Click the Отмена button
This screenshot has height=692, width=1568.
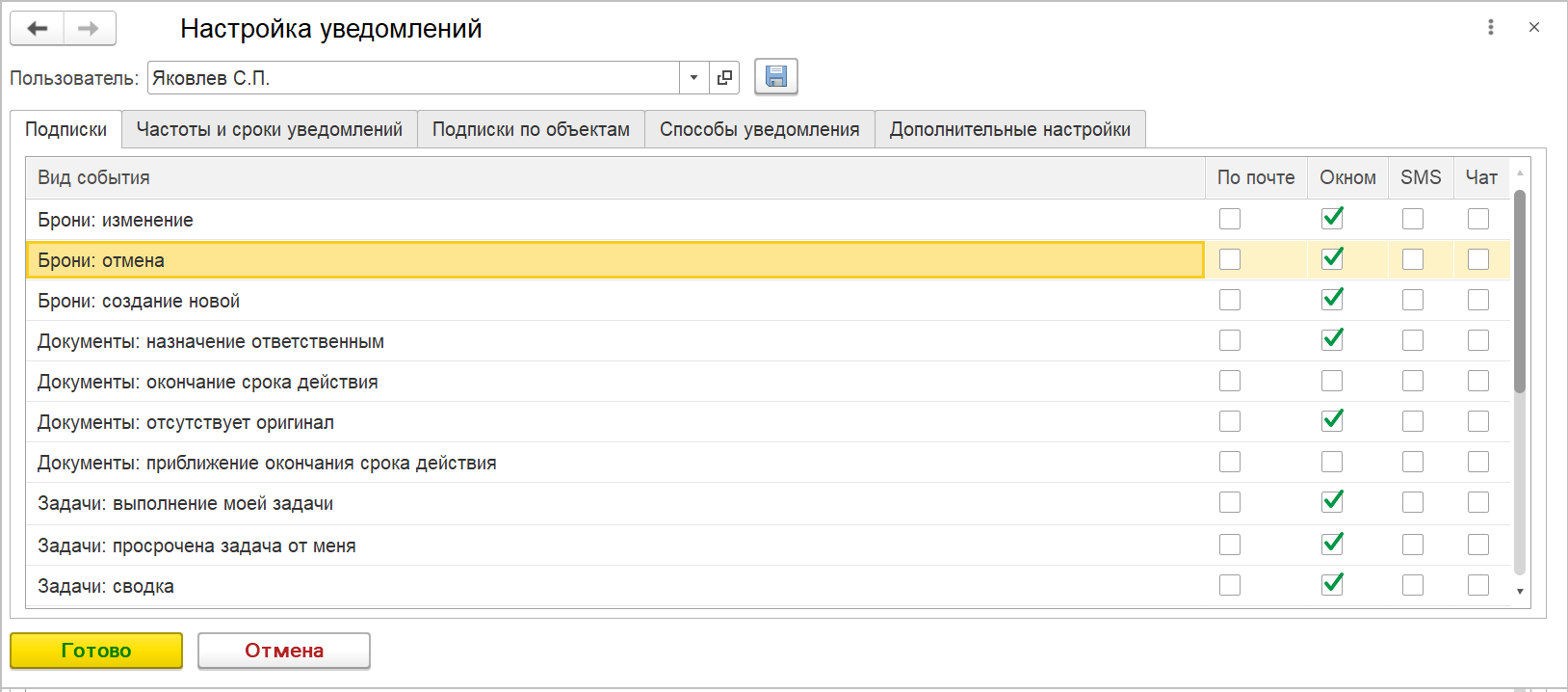tap(284, 651)
